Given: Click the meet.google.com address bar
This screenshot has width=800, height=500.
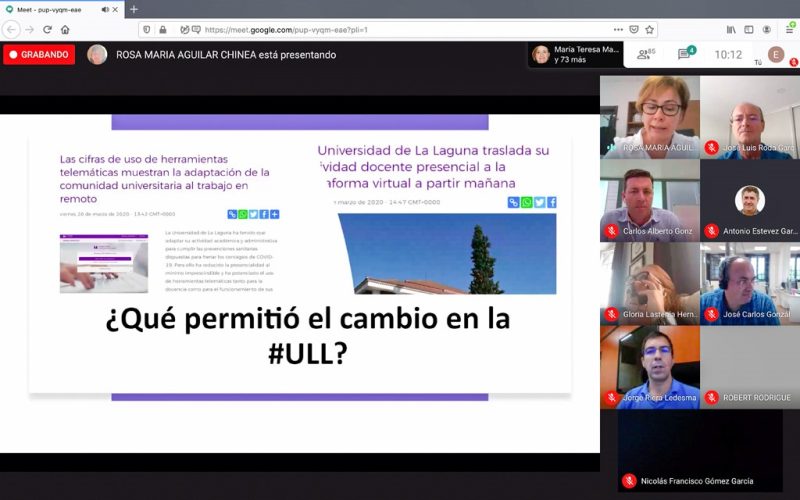Looking at the screenshot, I should click(x=398, y=30).
